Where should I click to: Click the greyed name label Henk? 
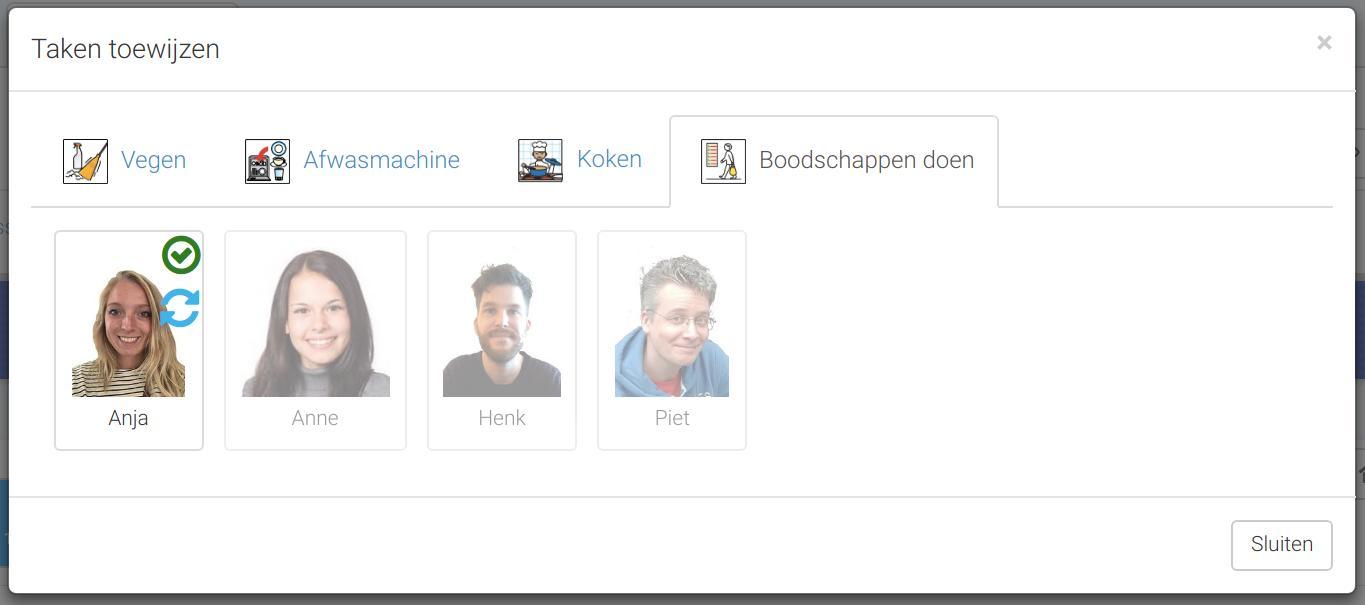[502, 418]
